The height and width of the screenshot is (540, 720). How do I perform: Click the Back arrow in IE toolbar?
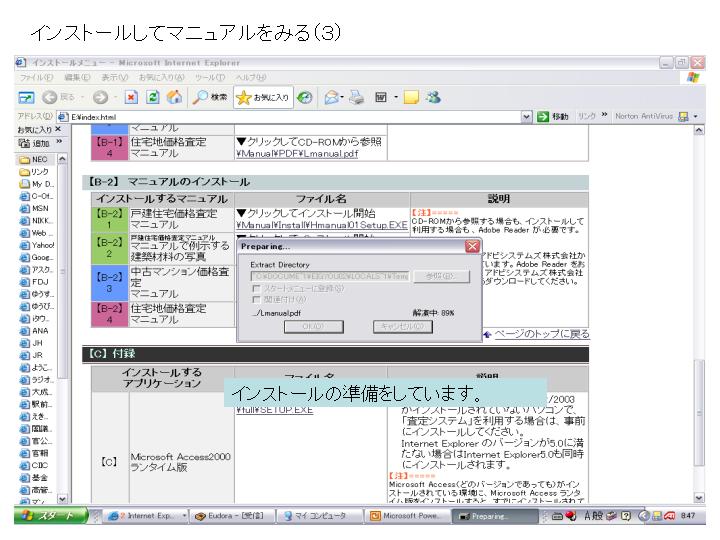(50, 97)
